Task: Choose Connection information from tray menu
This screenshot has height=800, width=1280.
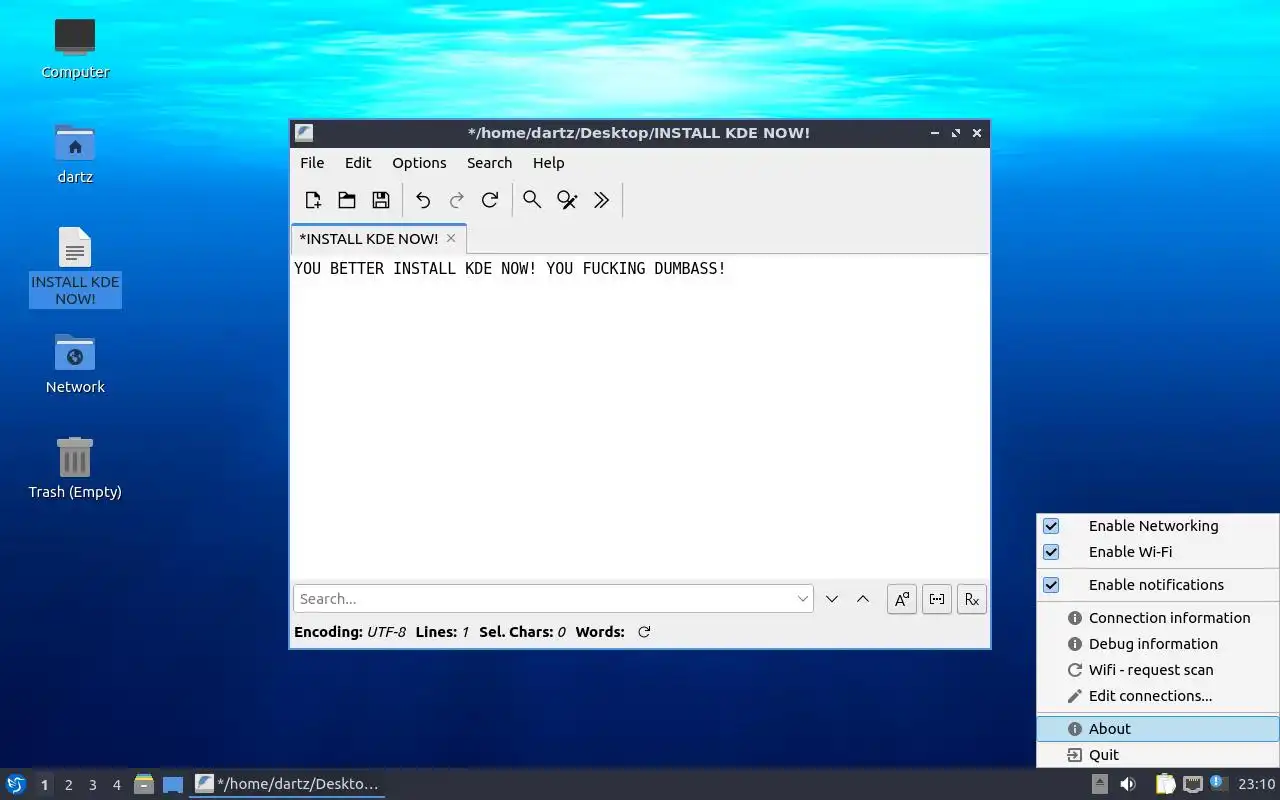Action: pos(1158,618)
